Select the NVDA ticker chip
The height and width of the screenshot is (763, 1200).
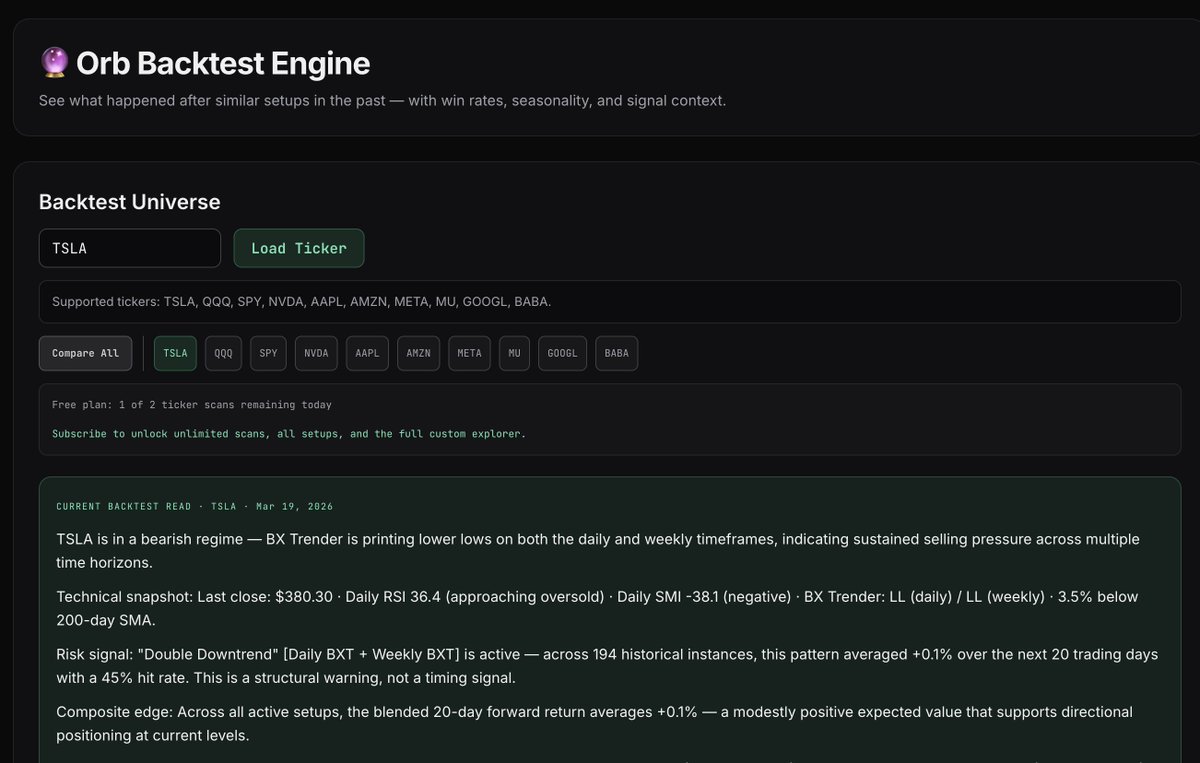click(316, 353)
